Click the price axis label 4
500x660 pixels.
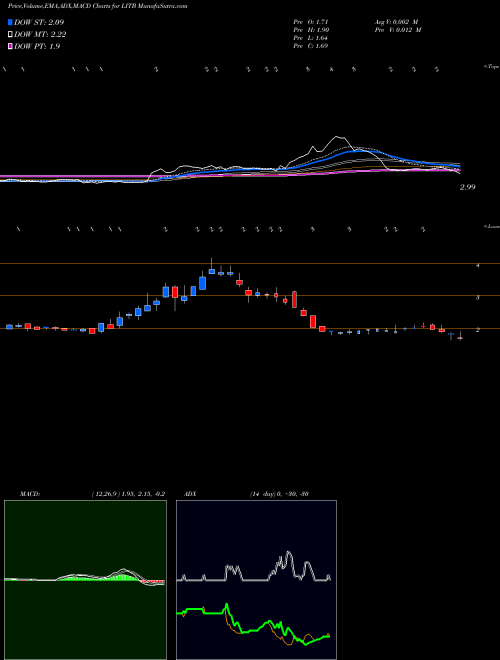477,266
